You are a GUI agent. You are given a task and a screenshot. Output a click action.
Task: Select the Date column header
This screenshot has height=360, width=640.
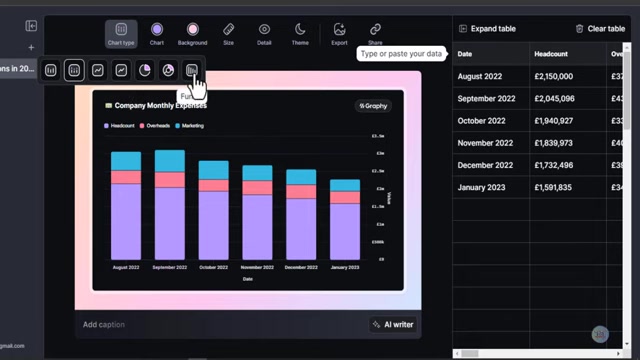pyautogui.click(x=491, y=54)
